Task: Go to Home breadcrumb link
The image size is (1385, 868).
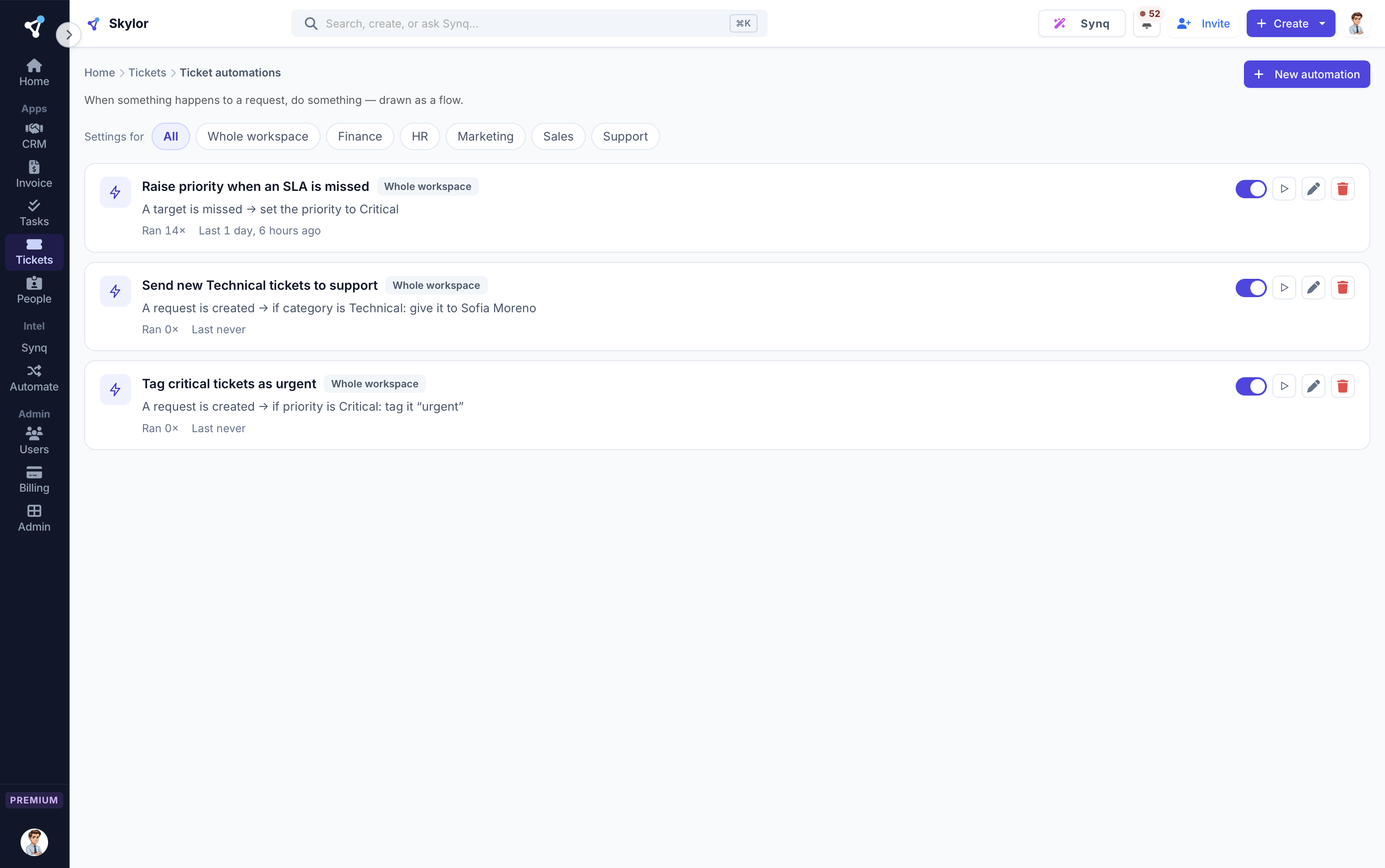Action: pyautogui.click(x=99, y=73)
